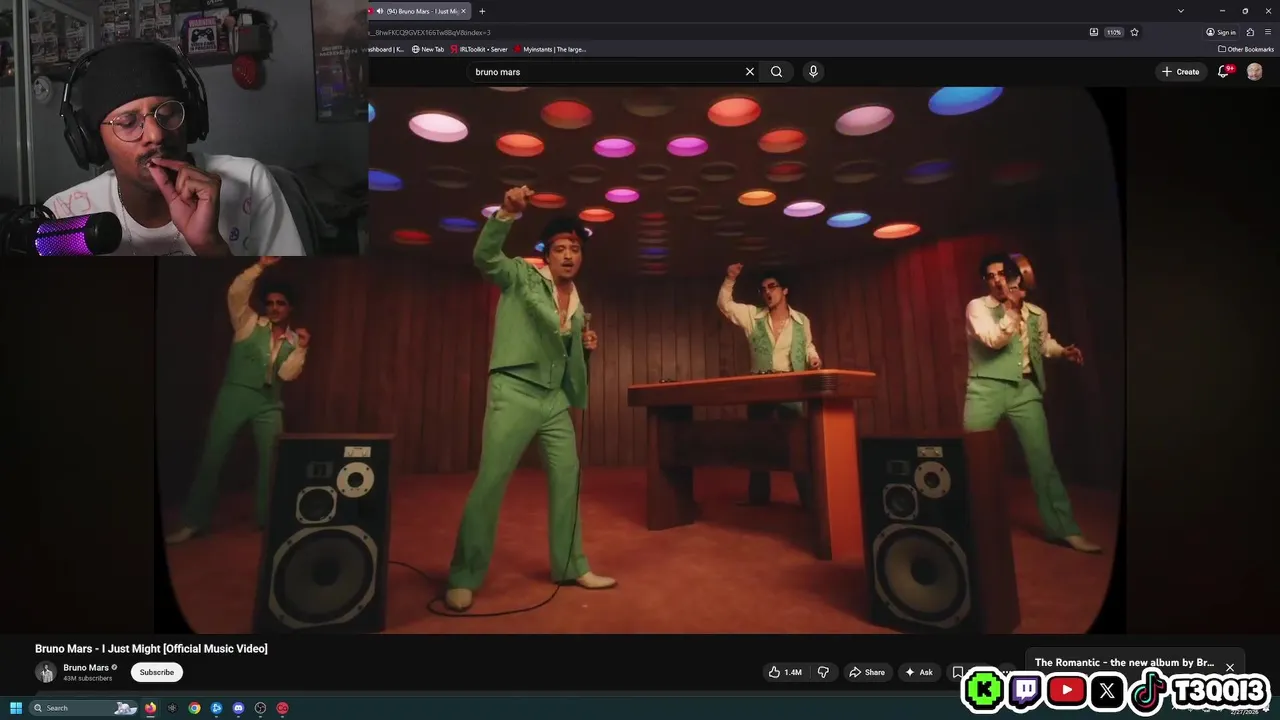This screenshot has width=1280, height=720.
Task: Submit the YouTube search with magnifier icon
Action: coord(776,72)
